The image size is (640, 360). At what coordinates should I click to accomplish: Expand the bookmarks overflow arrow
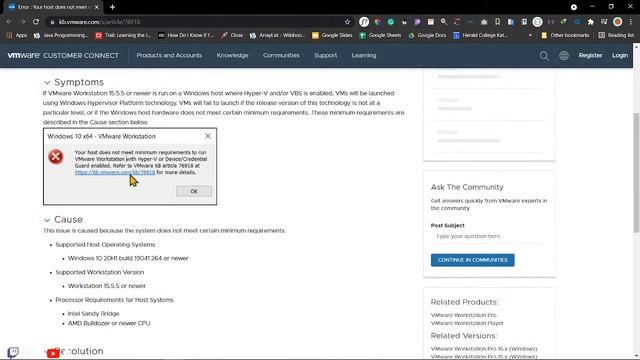click(x=530, y=36)
